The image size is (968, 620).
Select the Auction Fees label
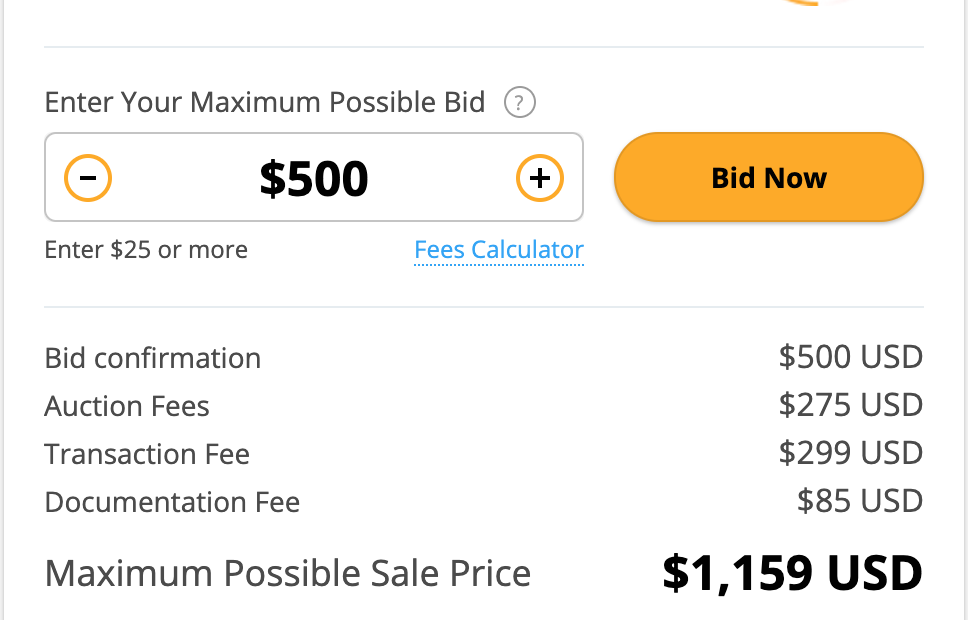click(127, 406)
